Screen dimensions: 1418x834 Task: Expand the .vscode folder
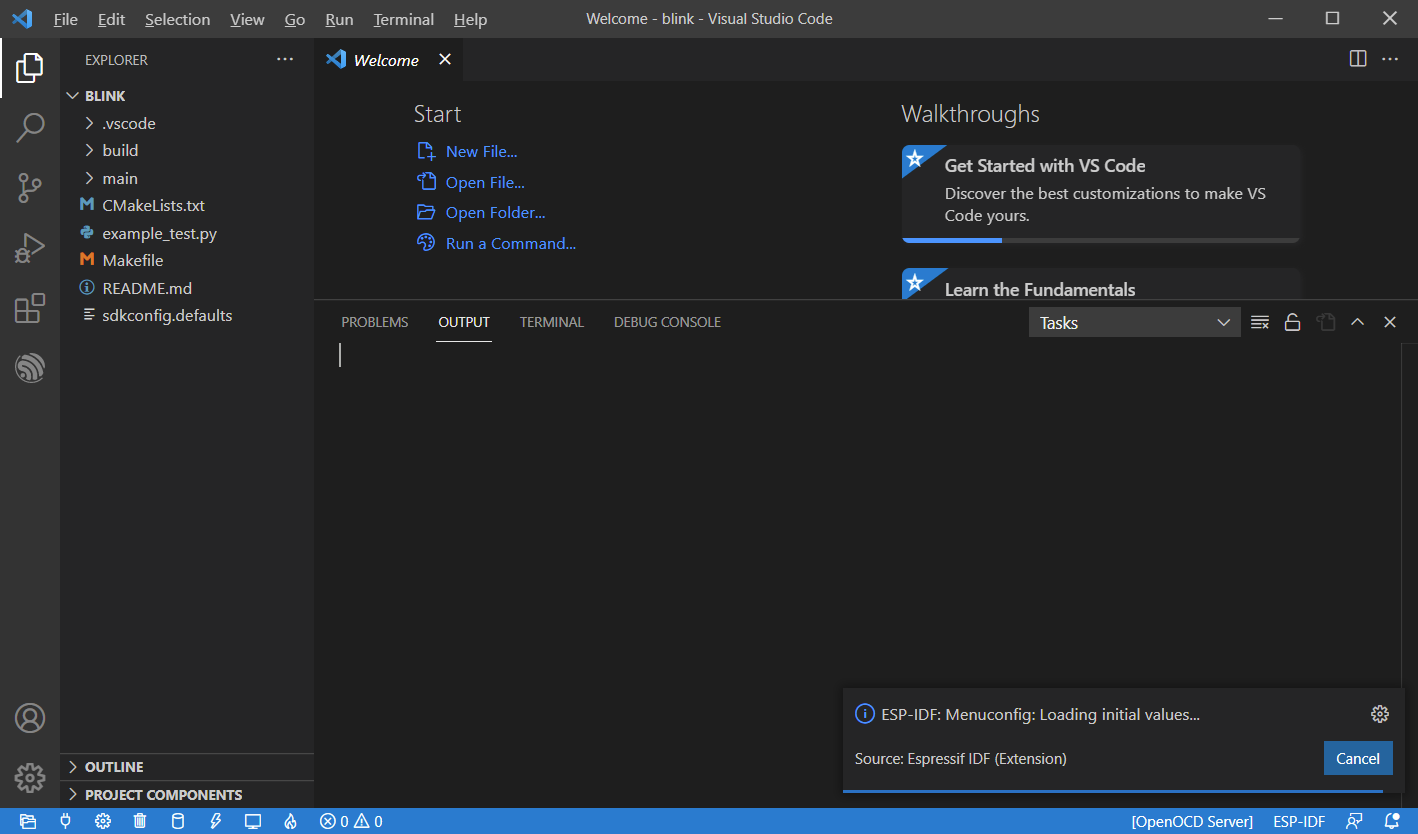[187, 123]
